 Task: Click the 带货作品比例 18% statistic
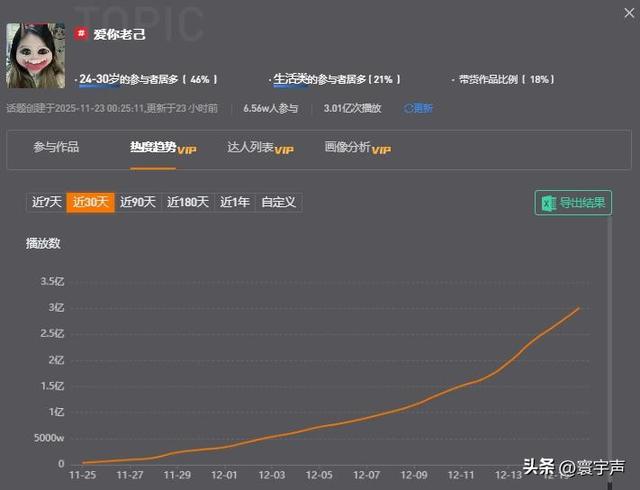[505, 79]
